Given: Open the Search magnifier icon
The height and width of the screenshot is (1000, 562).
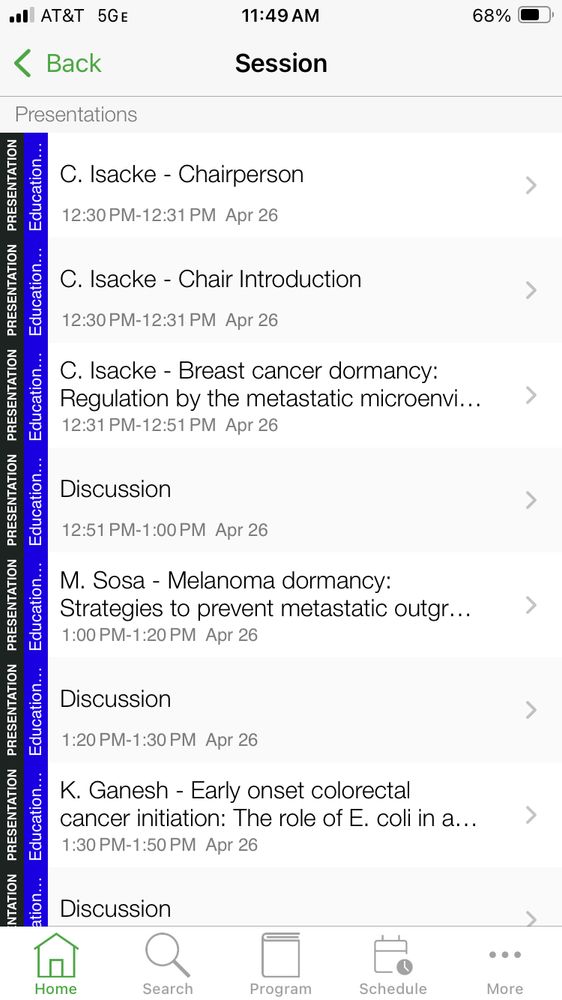Looking at the screenshot, I should (167, 955).
